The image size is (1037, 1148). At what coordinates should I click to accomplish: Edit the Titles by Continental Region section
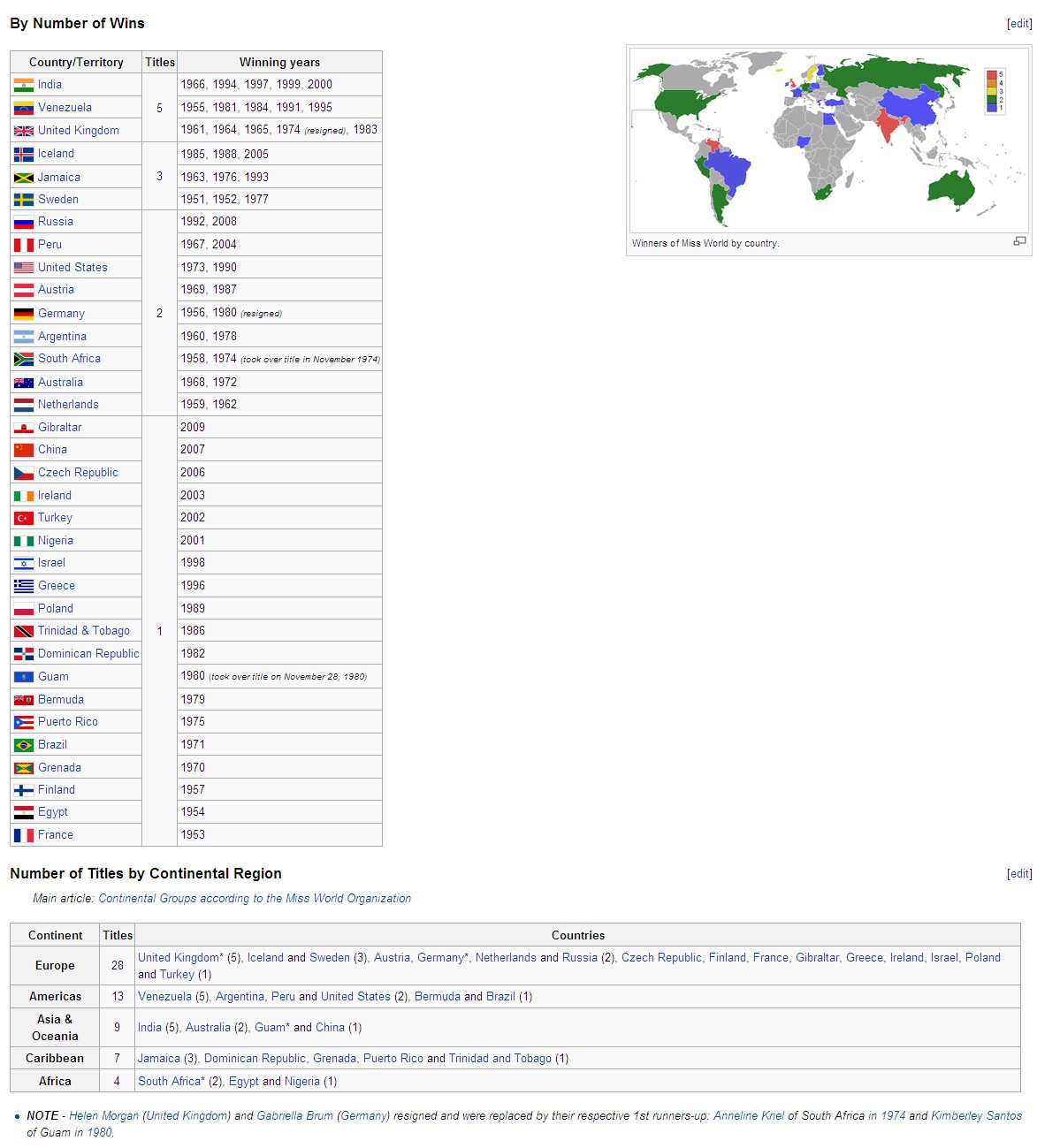(1019, 874)
